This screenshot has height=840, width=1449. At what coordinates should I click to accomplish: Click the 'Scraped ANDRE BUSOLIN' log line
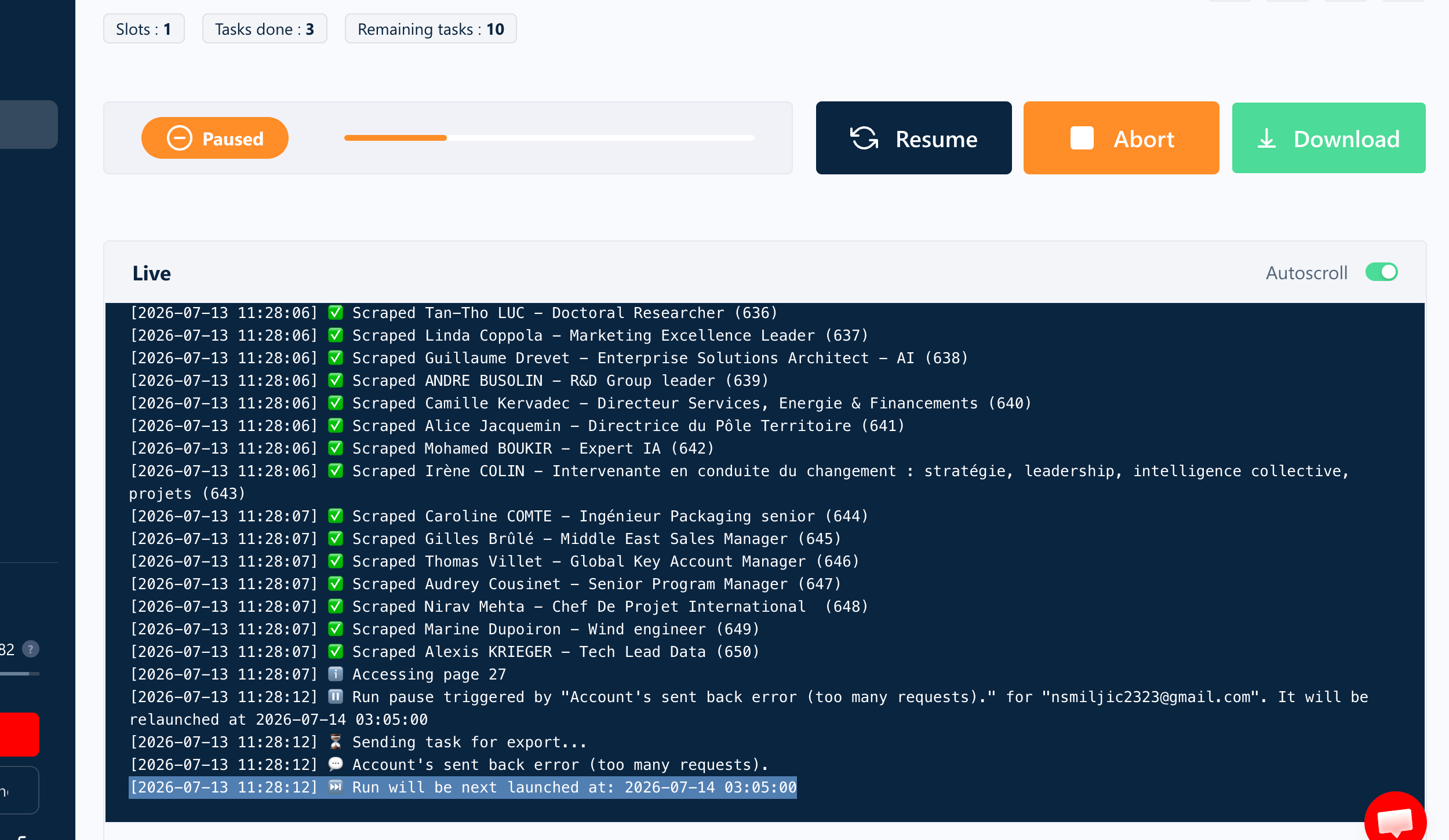(449, 381)
